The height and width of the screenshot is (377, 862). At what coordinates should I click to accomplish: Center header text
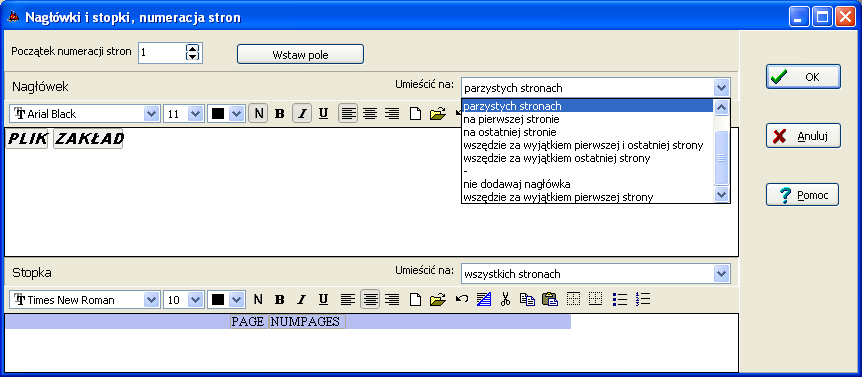[x=370, y=114]
